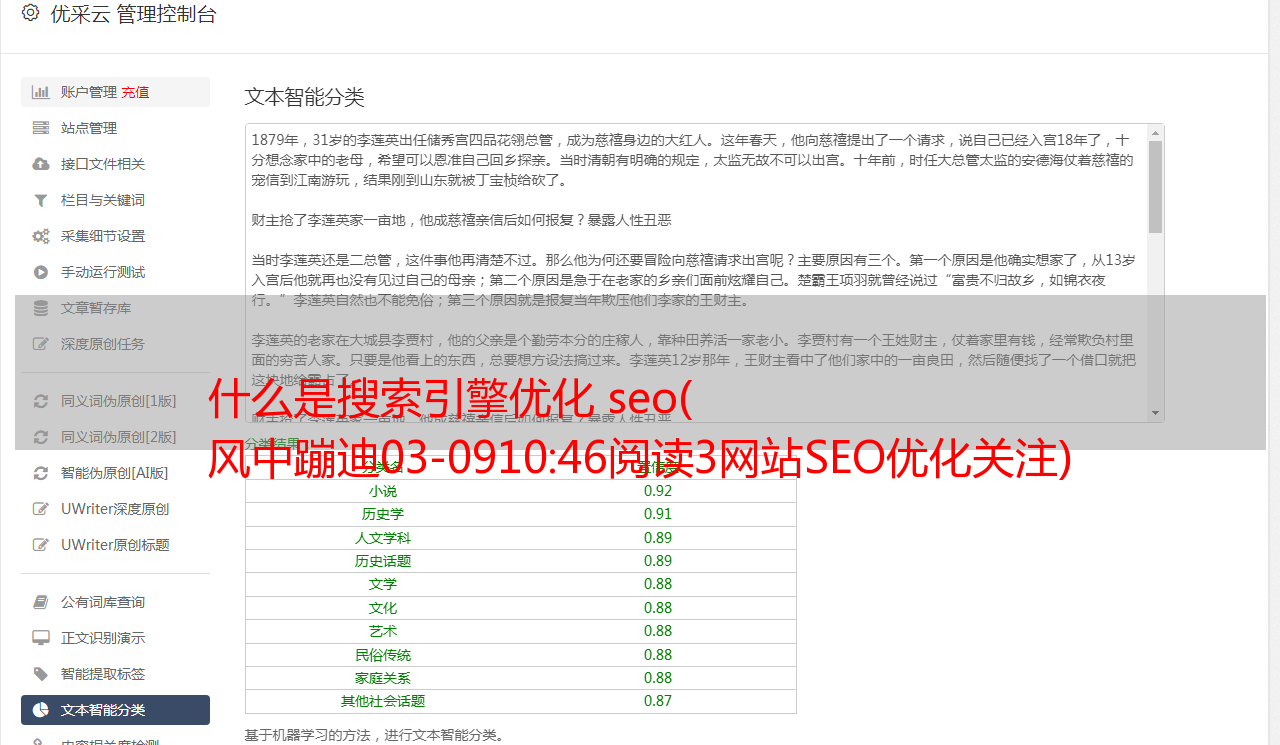Click the text area scrollbar thumb
The image size is (1280, 745).
coord(1155,186)
